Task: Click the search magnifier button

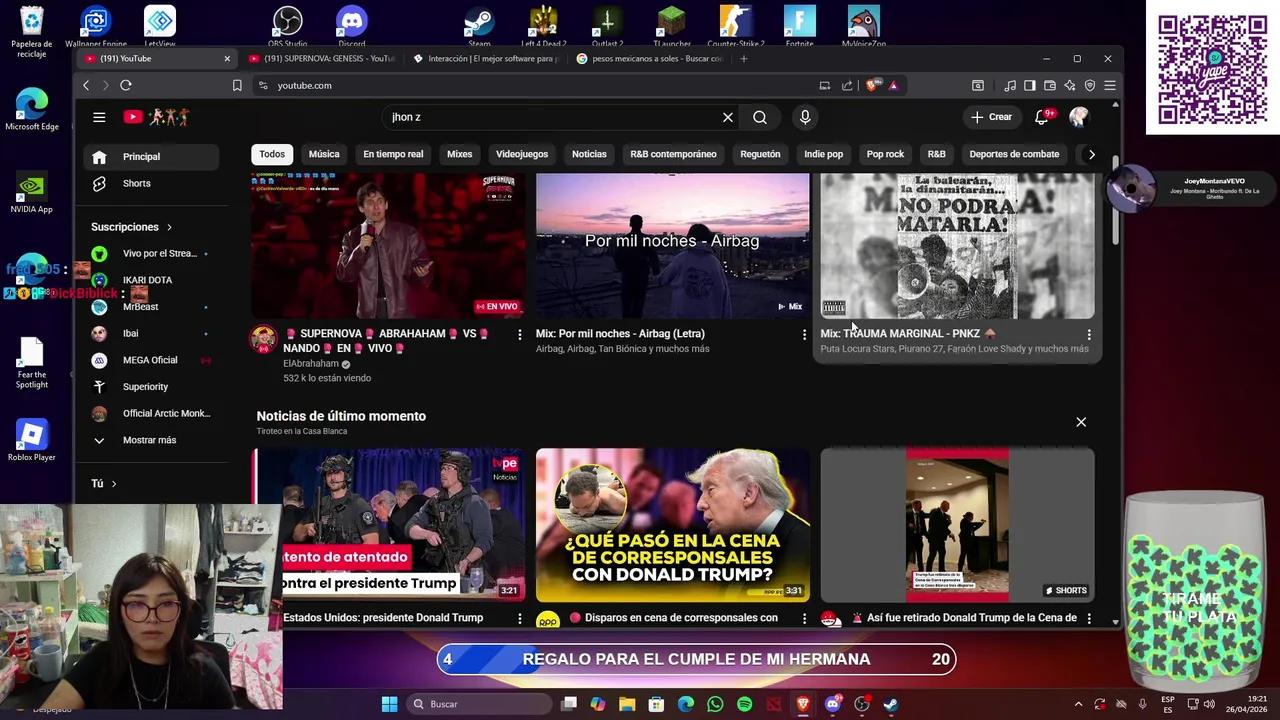Action: tap(760, 117)
